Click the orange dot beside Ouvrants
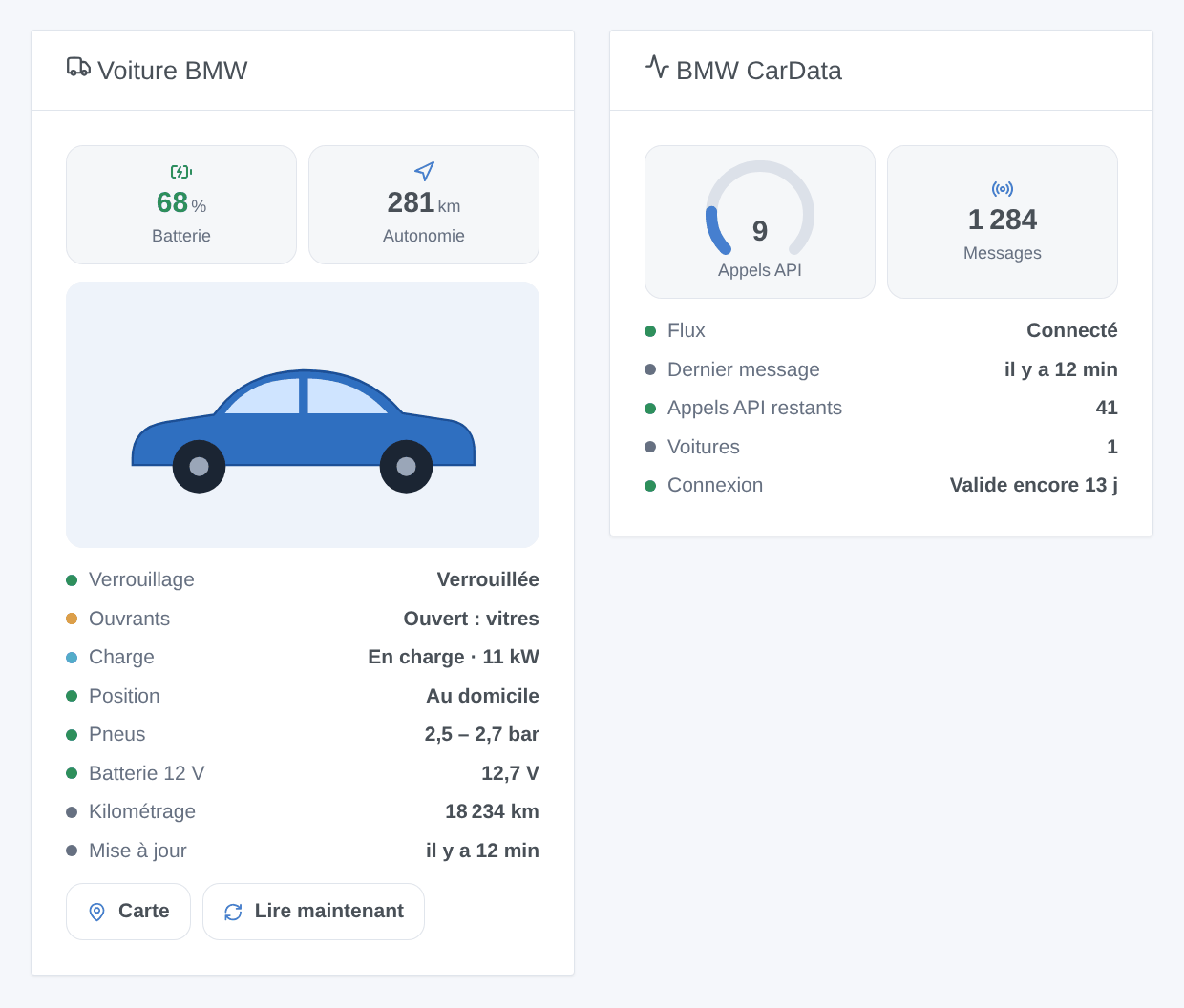This screenshot has width=1184, height=1008. 72,619
